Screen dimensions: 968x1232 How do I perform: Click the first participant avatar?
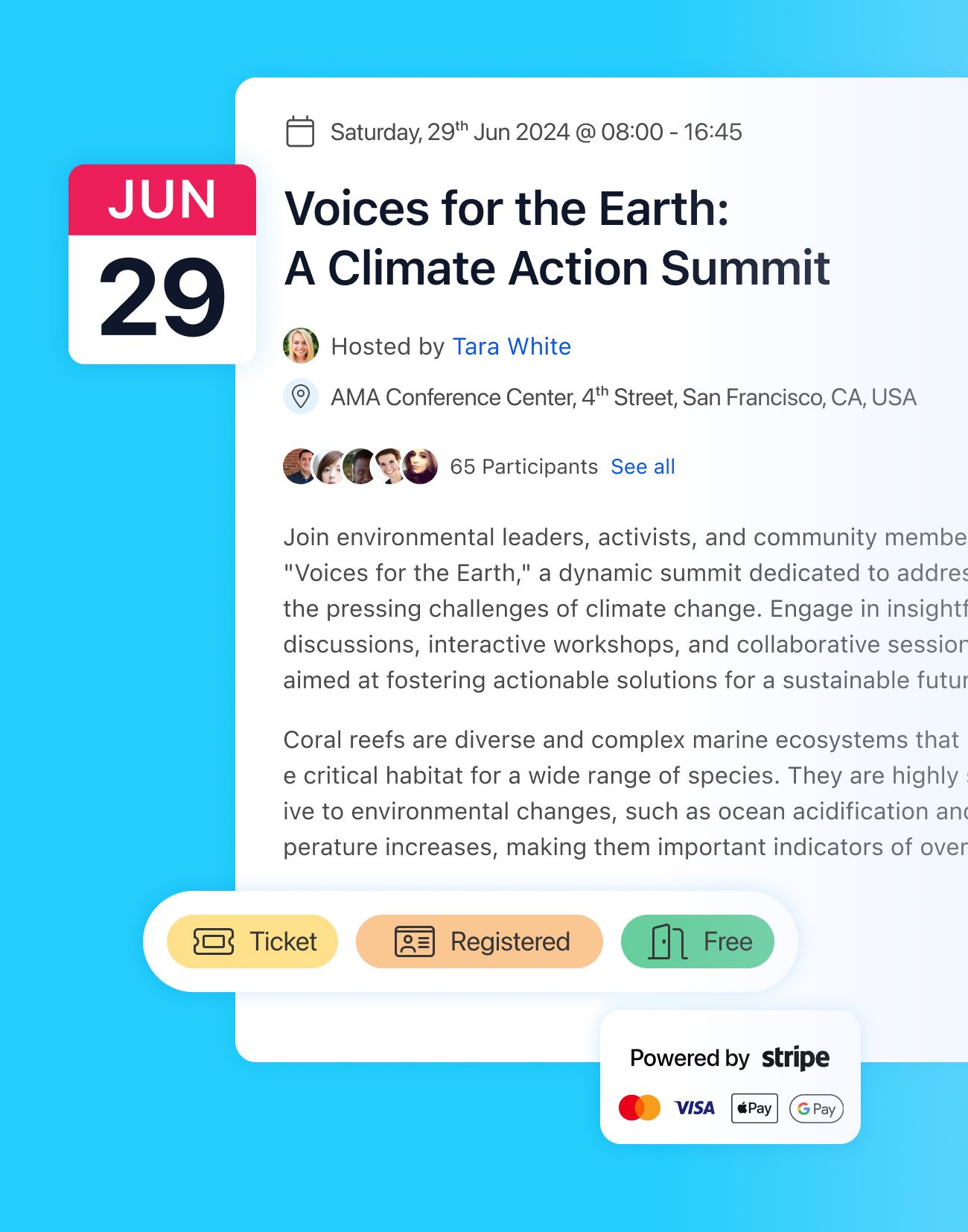click(x=299, y=466)
